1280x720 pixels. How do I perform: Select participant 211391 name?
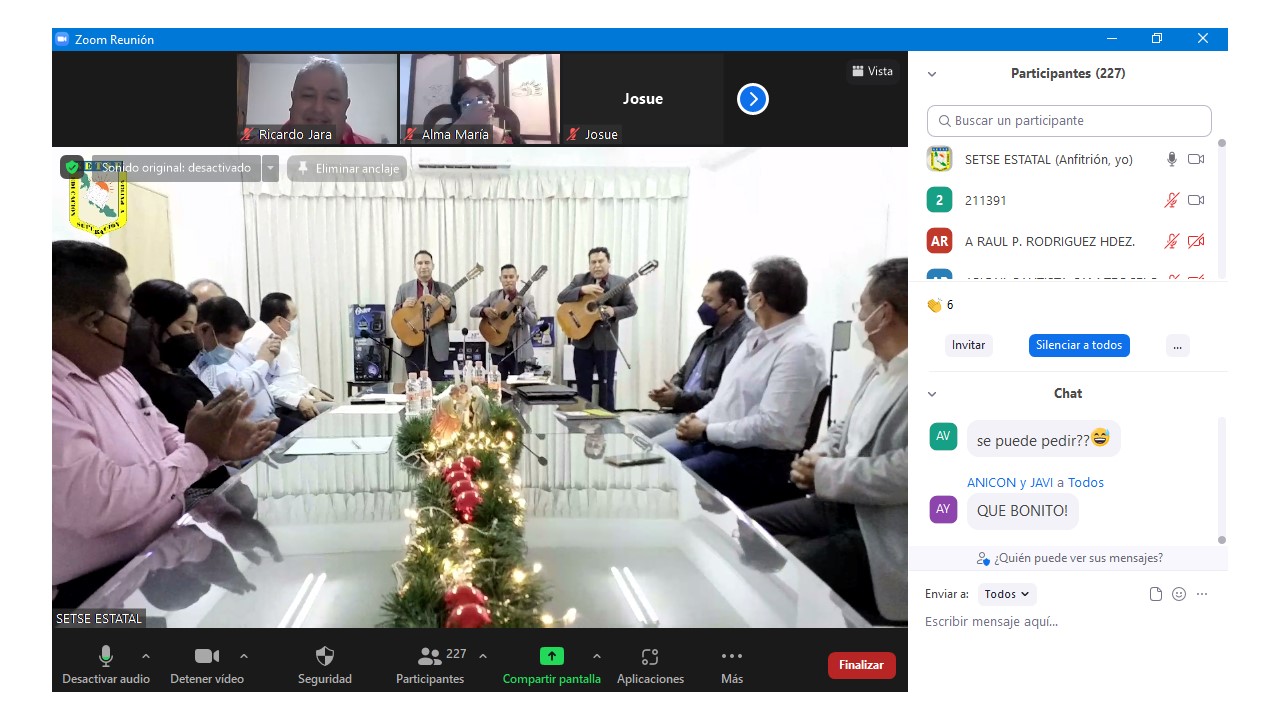coord(986,200)
